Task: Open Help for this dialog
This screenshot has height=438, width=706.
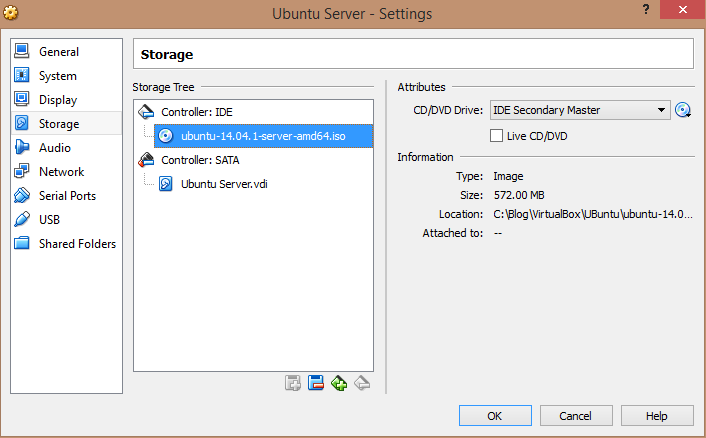Action: [x=657, y=415]
